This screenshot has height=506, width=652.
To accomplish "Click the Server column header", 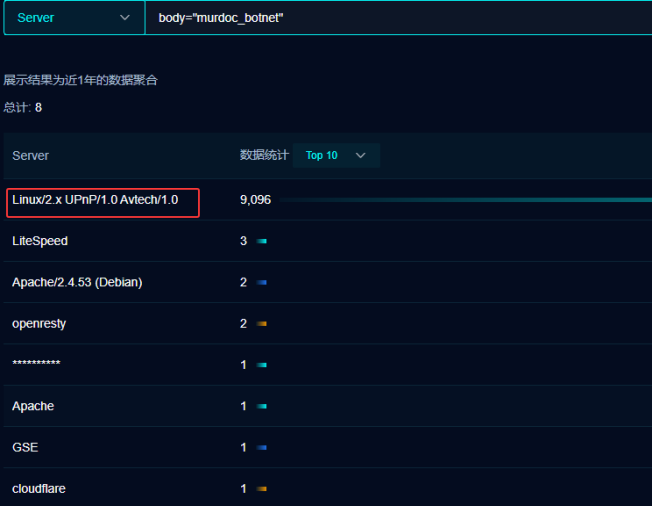I will [x=31, y=155].
